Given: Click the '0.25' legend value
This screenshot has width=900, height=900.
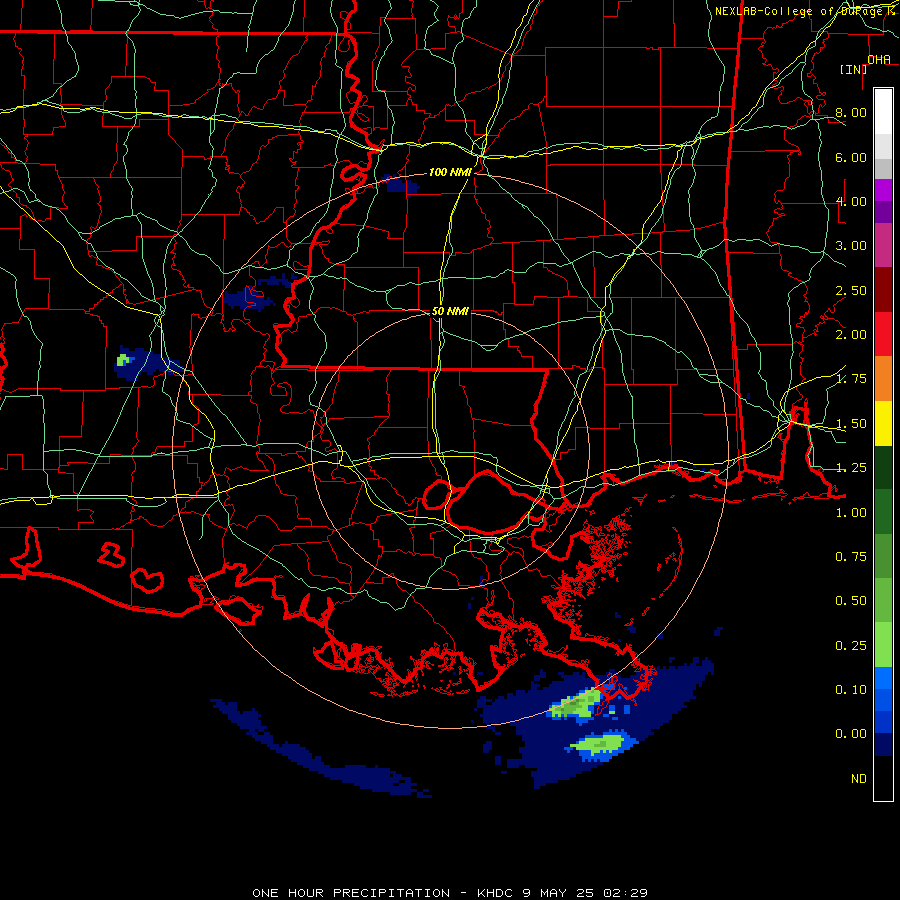Looking at the screenshot, I should (x=851, y=646).
